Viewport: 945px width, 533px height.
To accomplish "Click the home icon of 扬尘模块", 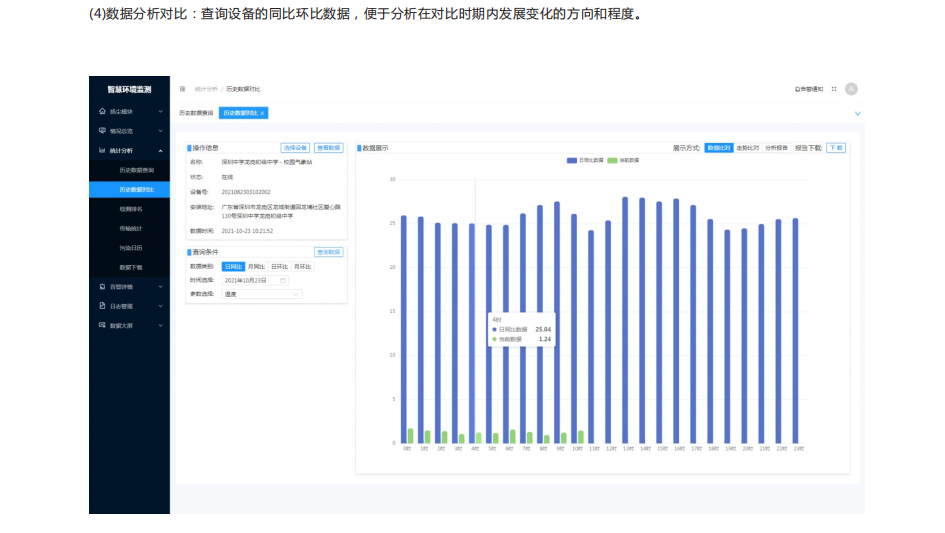I will coord(102,111).
